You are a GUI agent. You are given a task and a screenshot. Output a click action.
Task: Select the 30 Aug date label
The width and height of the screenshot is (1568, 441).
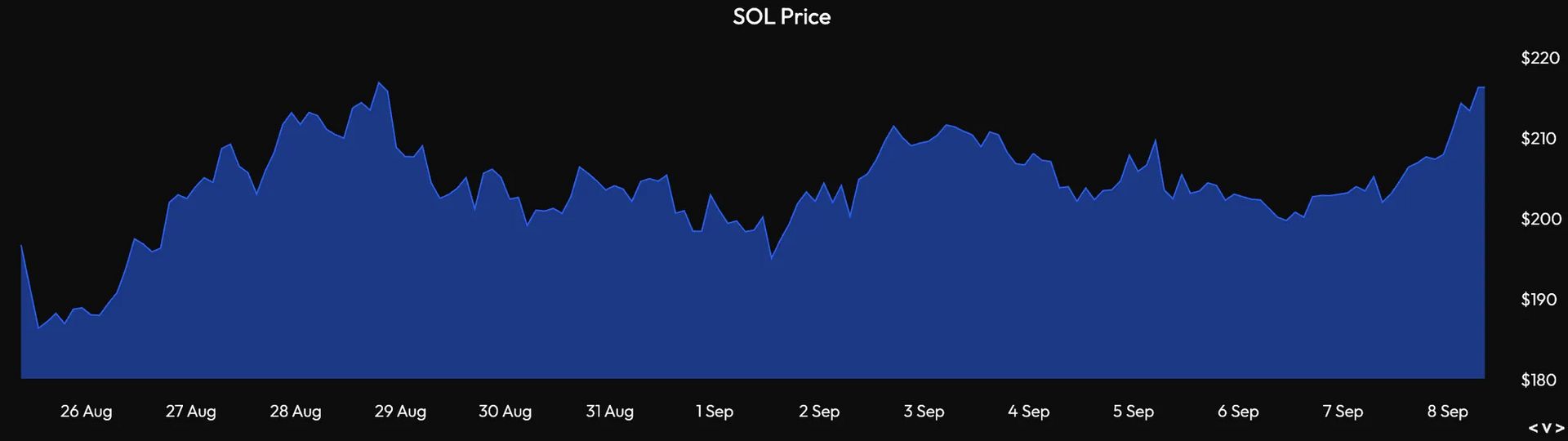(x=505, y=412)
